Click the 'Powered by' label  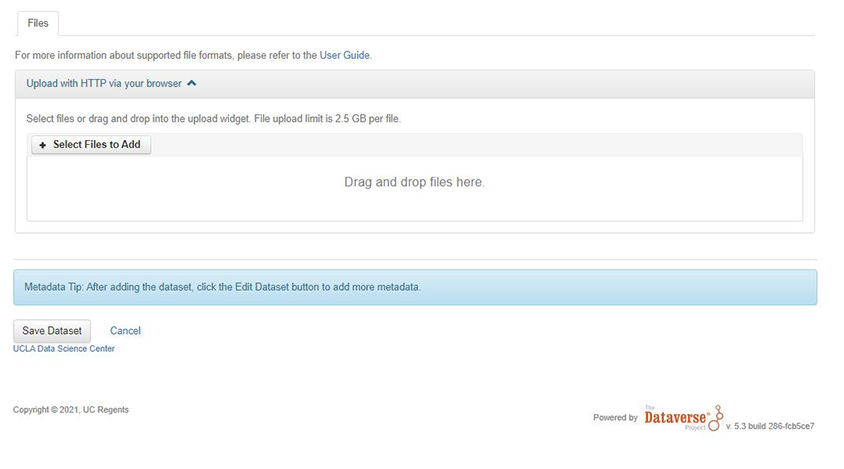(x=615, y=417)
